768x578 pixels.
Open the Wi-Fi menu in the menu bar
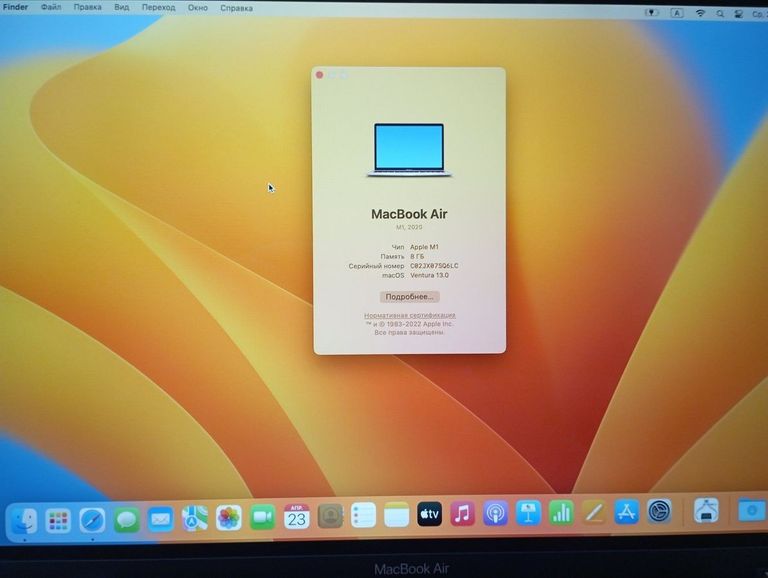[700, 14]
